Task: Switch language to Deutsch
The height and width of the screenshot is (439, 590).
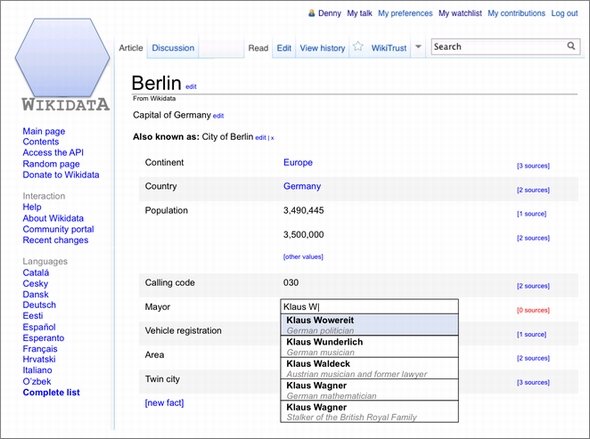Action: (x=39, y=305)
